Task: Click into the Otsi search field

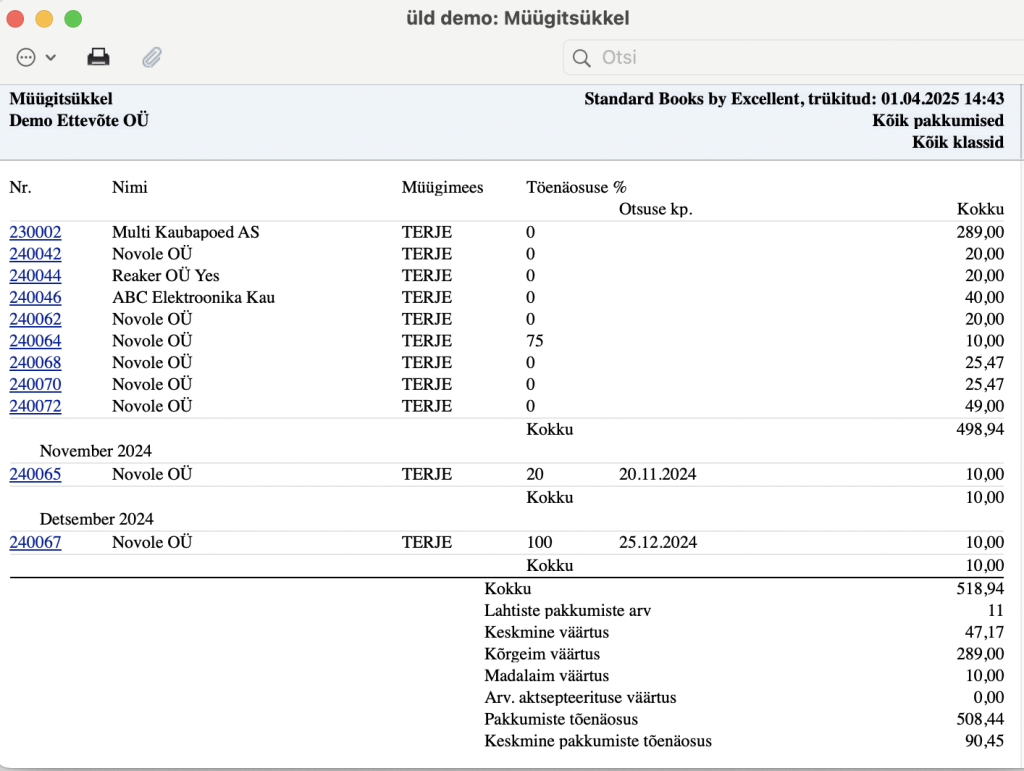Action: (x=793, y=57)
